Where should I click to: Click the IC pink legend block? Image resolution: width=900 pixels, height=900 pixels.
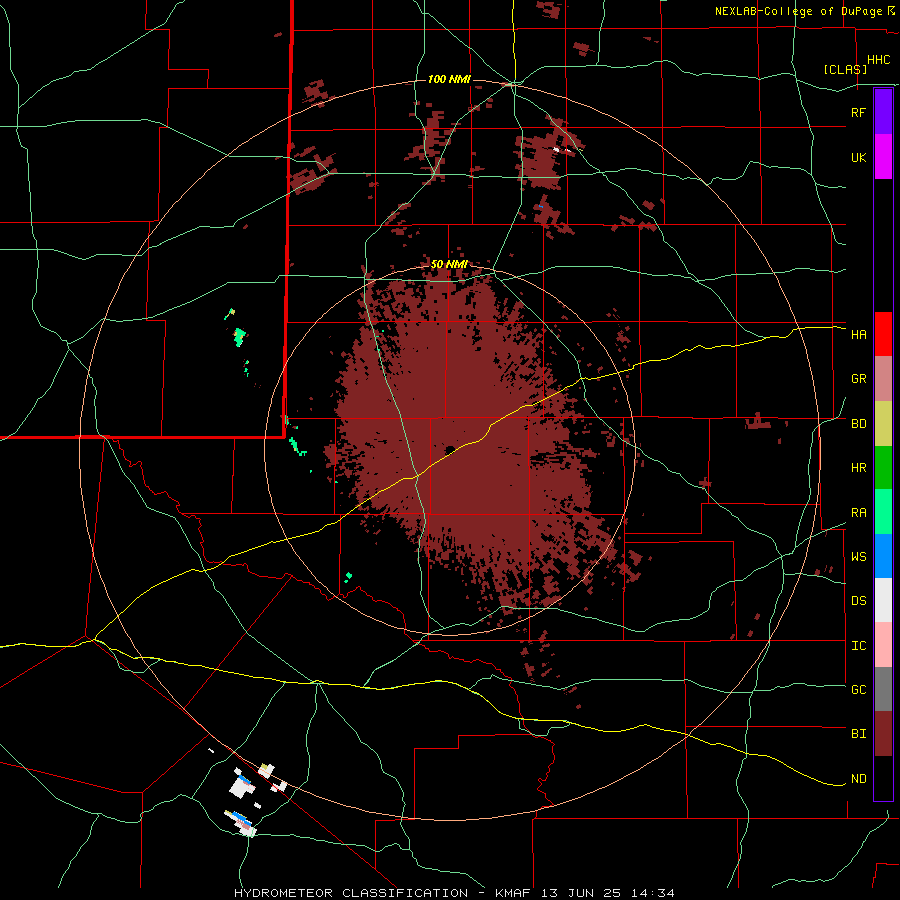pyautogui.click(x=883, y=645)
